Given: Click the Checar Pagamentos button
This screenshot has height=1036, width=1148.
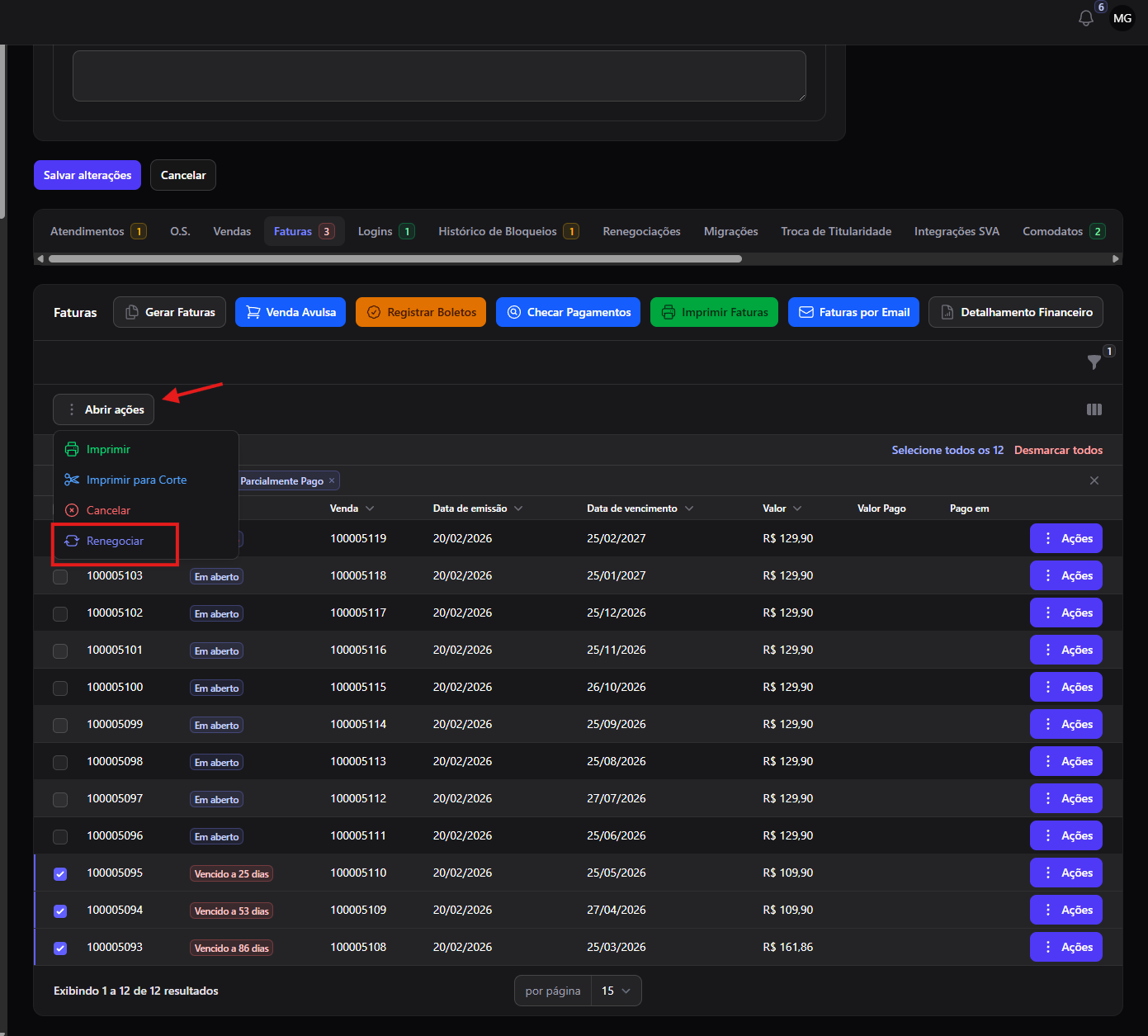Looking at the screenshot, I should [568, 312].
